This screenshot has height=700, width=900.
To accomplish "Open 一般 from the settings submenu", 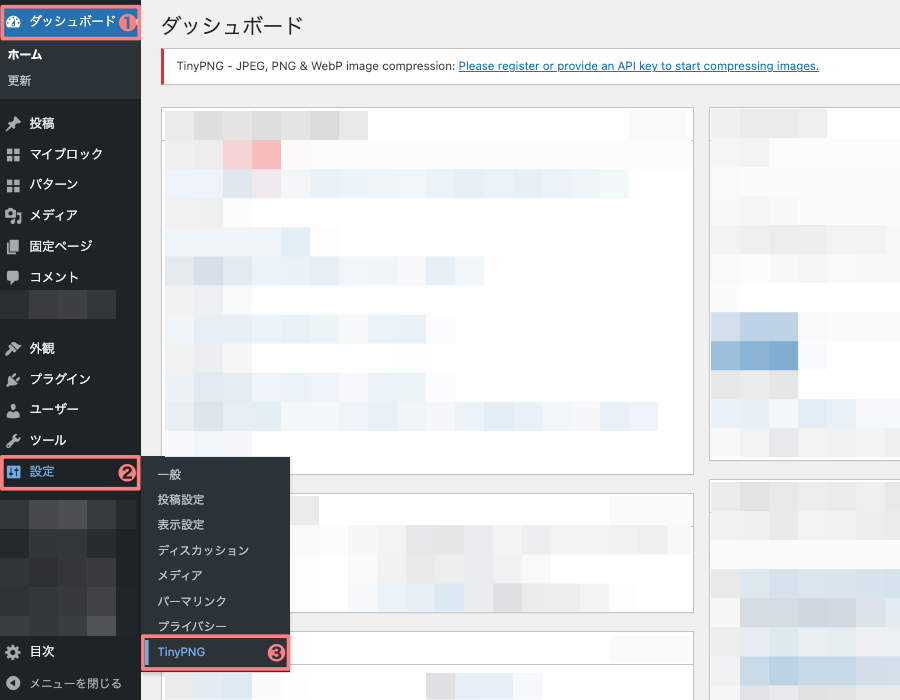I will pos(167,474).
